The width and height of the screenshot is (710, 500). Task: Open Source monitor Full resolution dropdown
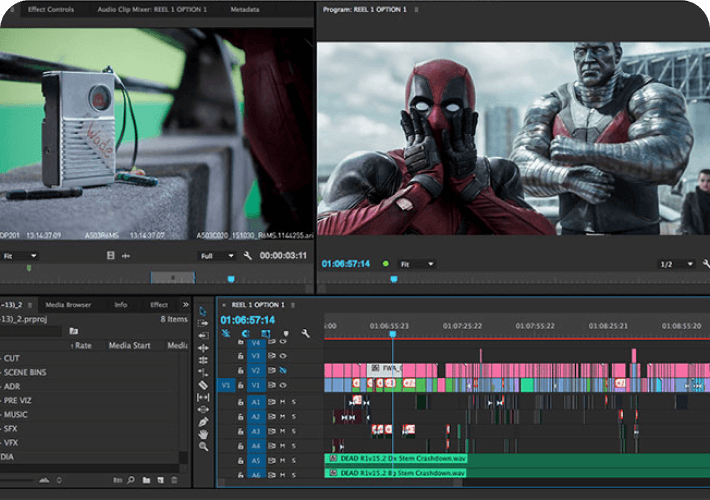pos(216,256)
